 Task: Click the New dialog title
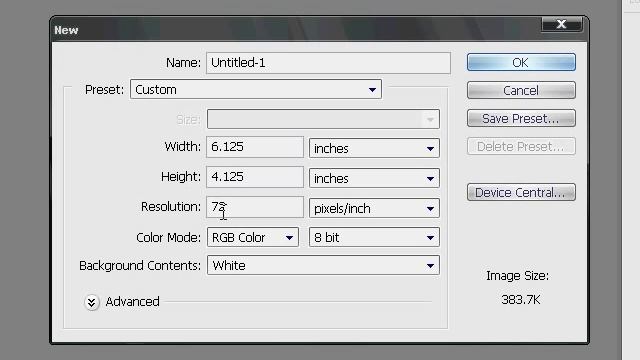66,30
